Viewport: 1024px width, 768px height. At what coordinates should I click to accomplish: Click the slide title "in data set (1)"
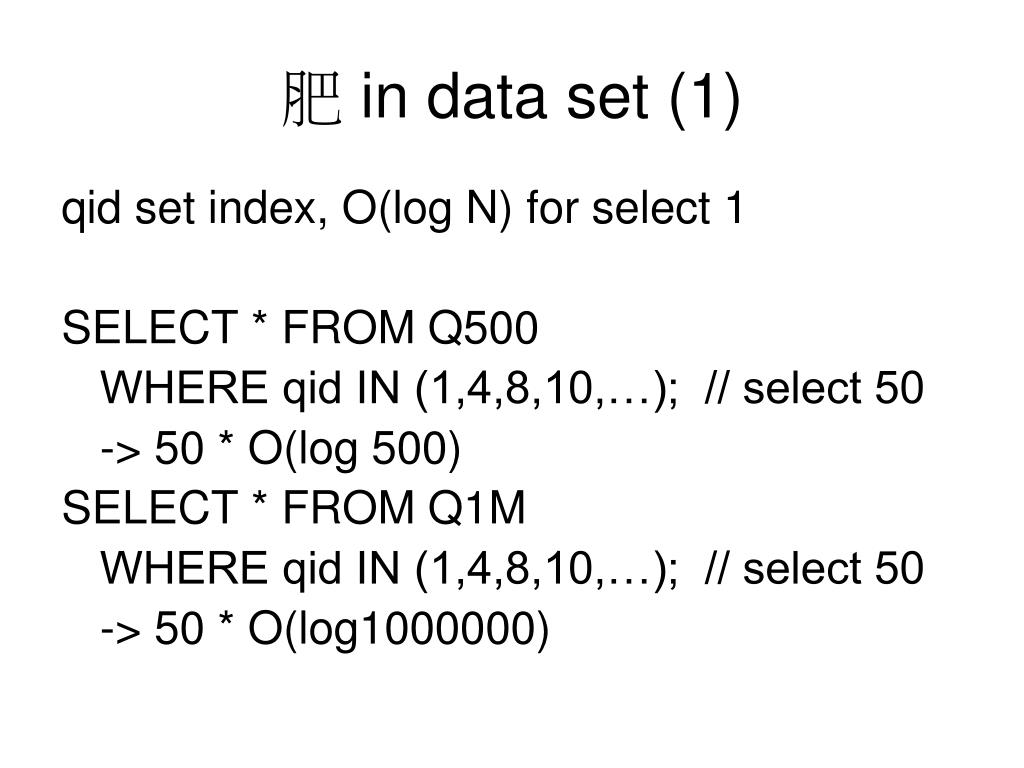click(x=550, y=98)
